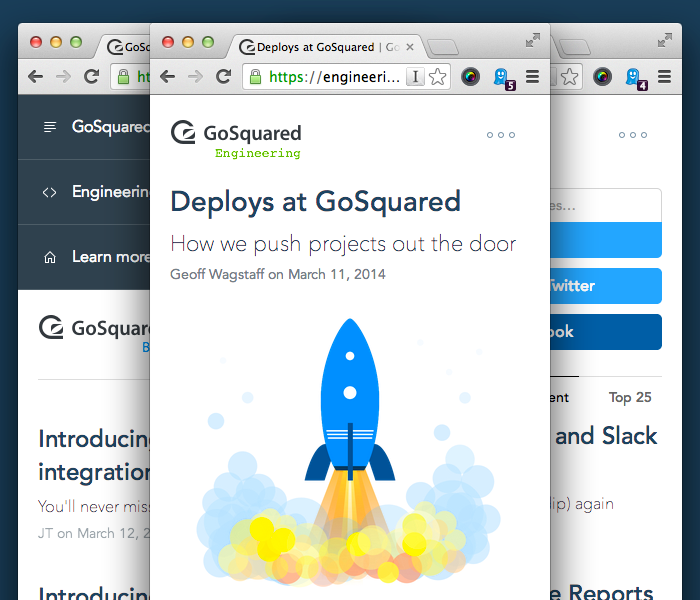The width and height of the screenshot is (700, 600).
Task: Click the home icon beside Learn more
Action: coord(50,258)
